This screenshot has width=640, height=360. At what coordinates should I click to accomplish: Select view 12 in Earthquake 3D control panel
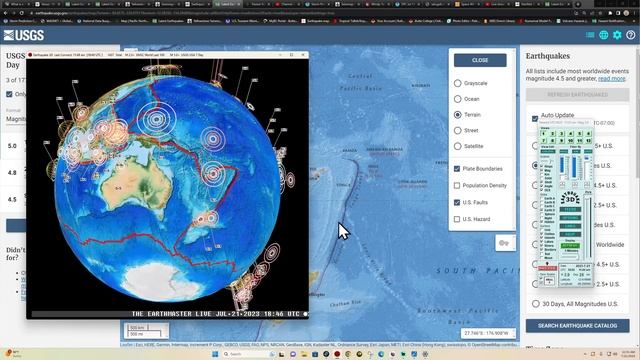588,140
